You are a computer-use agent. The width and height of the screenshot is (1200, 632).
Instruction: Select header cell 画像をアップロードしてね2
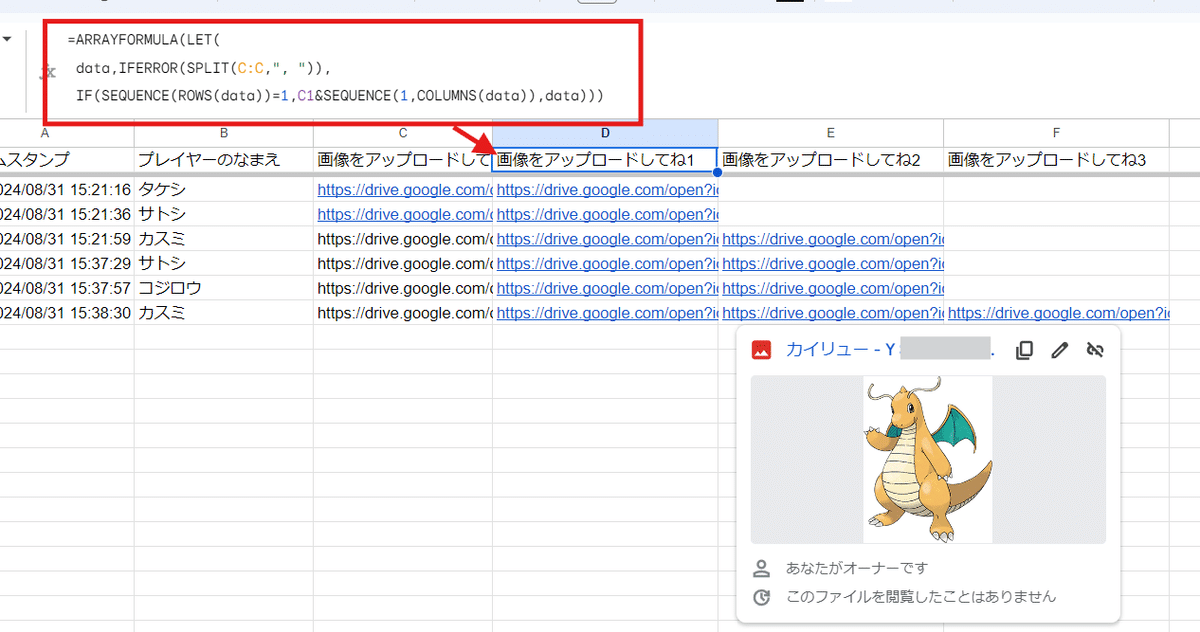[x=831, y=159]
